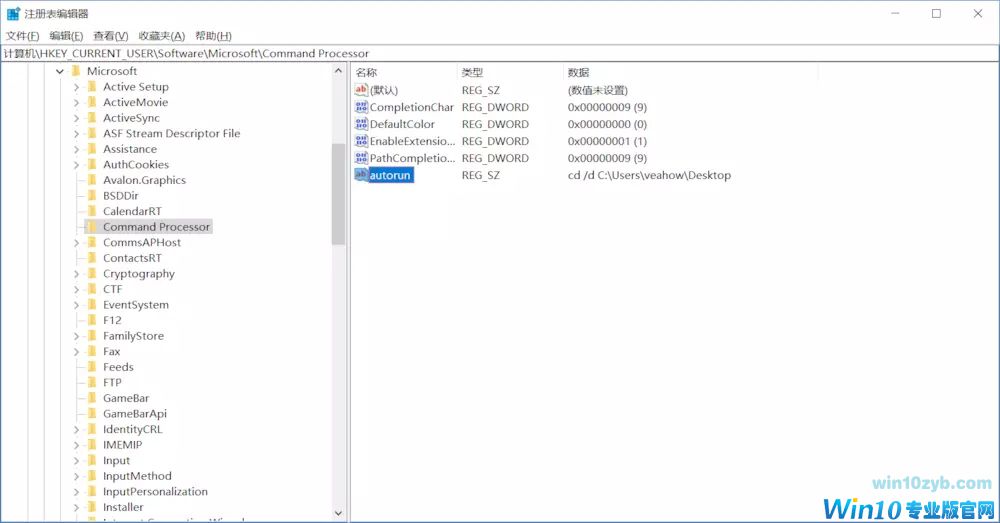
Task: Expand the Active Setup key
Action: pos(76,87)
